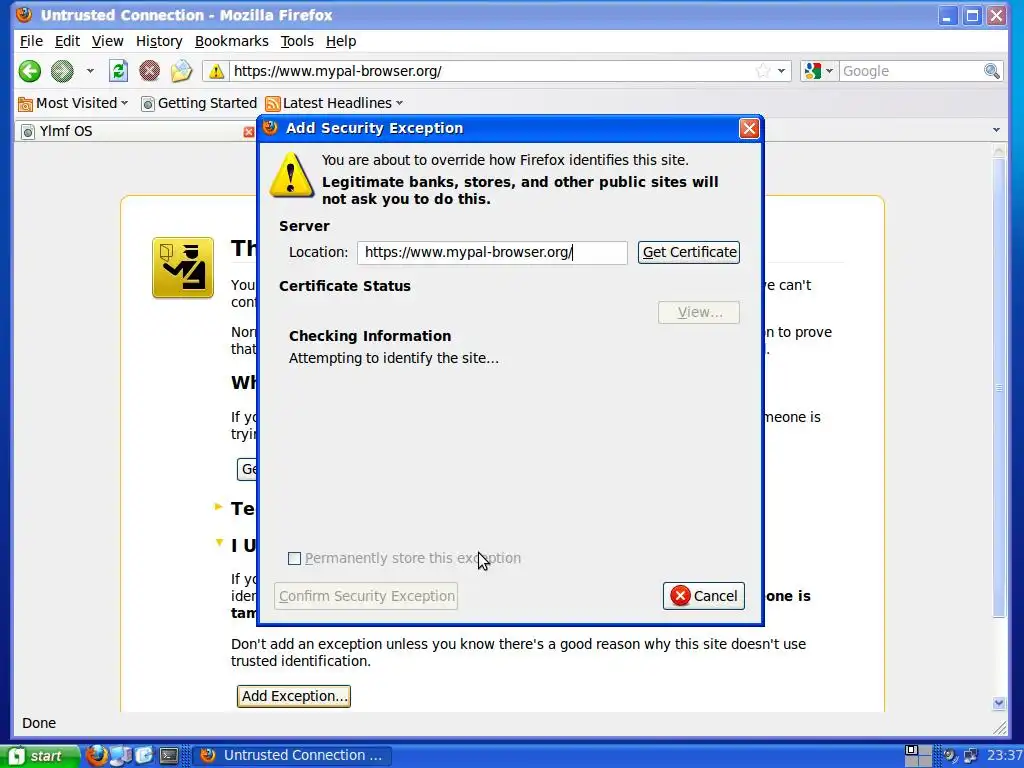
Task: Click the browser address bar URL
Action: (490, 71)
